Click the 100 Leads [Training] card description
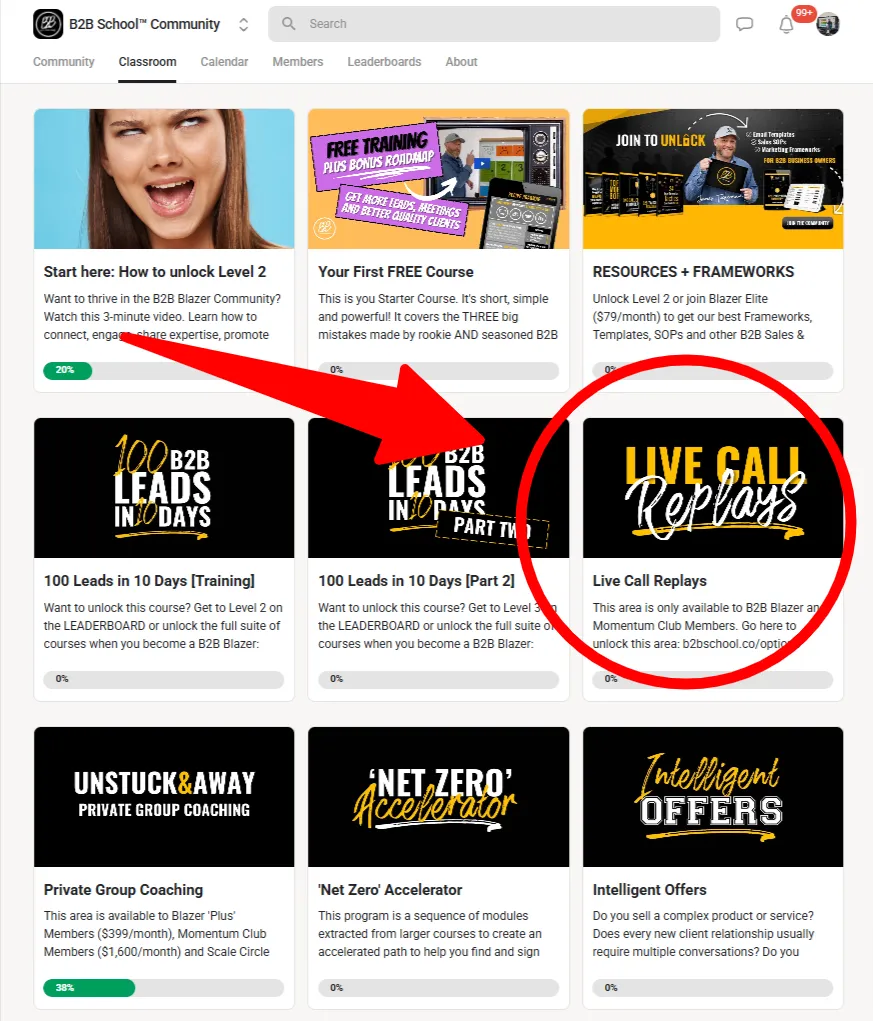 tap(163, 626)
